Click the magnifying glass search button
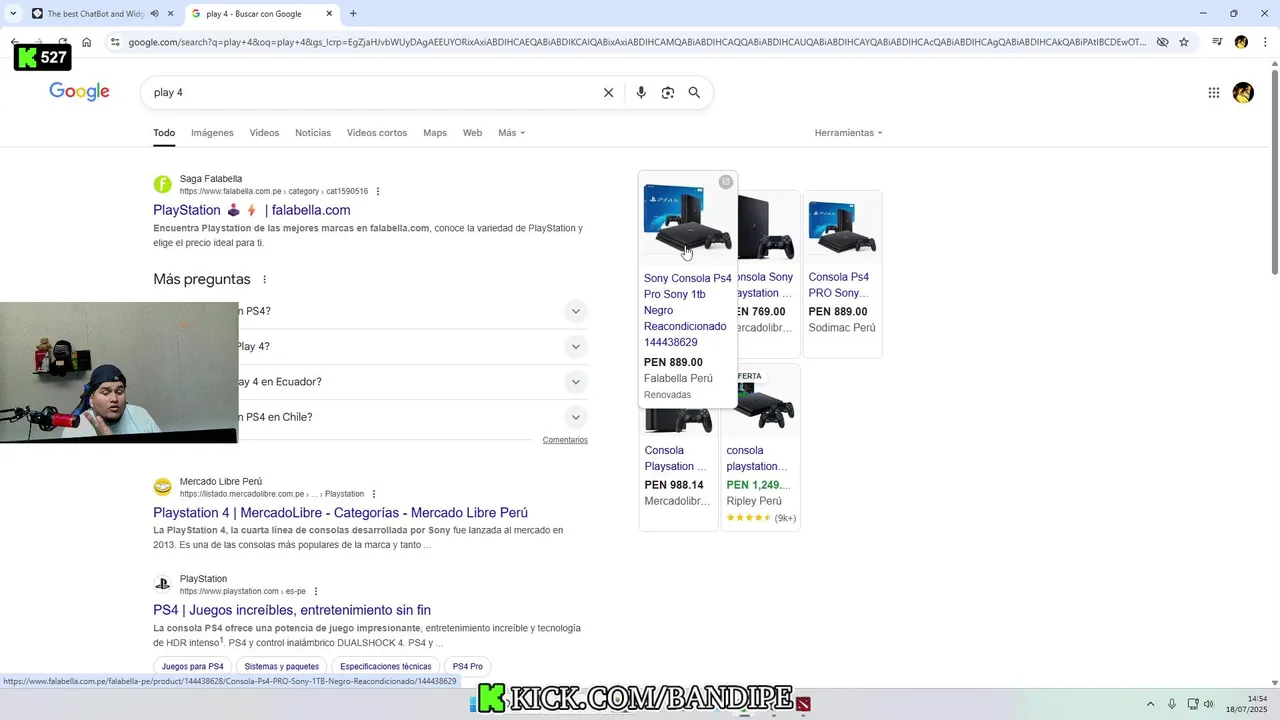 pyautogui.click(x=694, y=92)
